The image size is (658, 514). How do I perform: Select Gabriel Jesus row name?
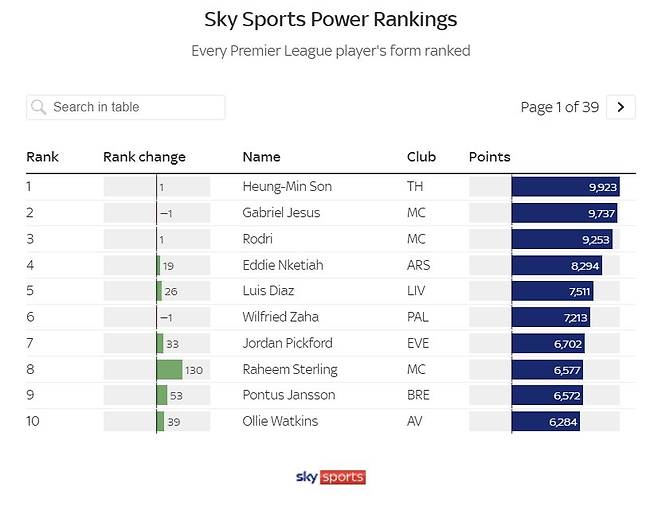pos(285,213)
